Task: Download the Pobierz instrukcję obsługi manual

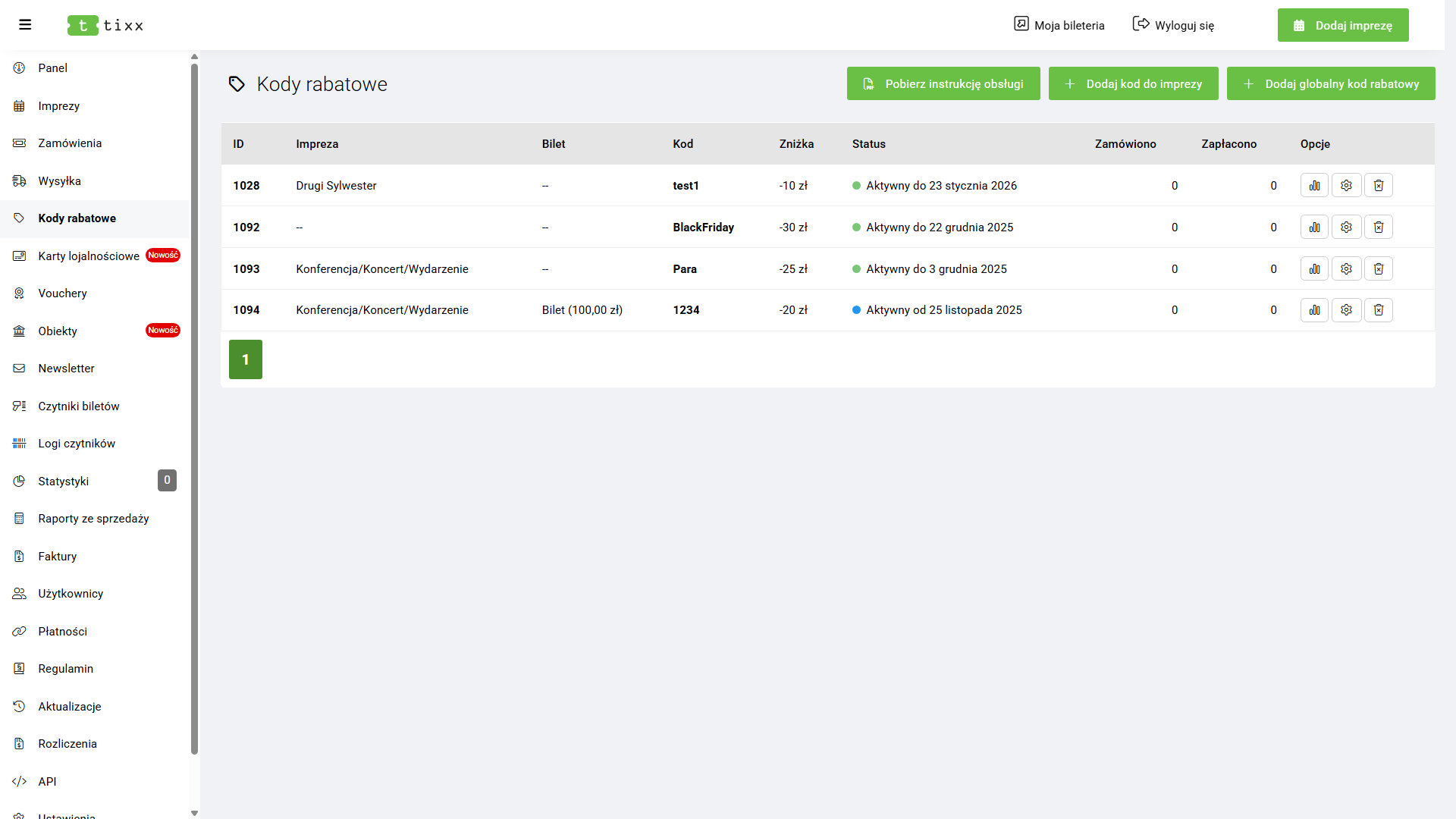Action: (x=943, y=83)
